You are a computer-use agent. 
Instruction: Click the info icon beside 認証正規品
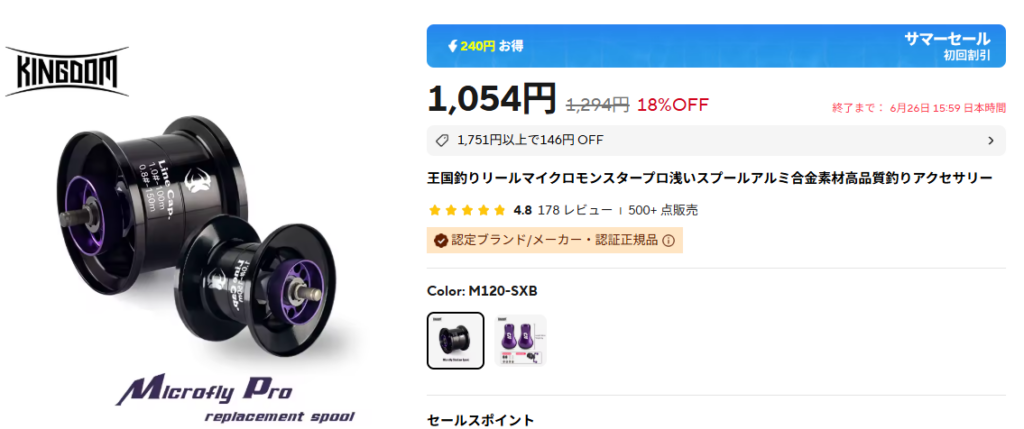(x=669, y=240)
